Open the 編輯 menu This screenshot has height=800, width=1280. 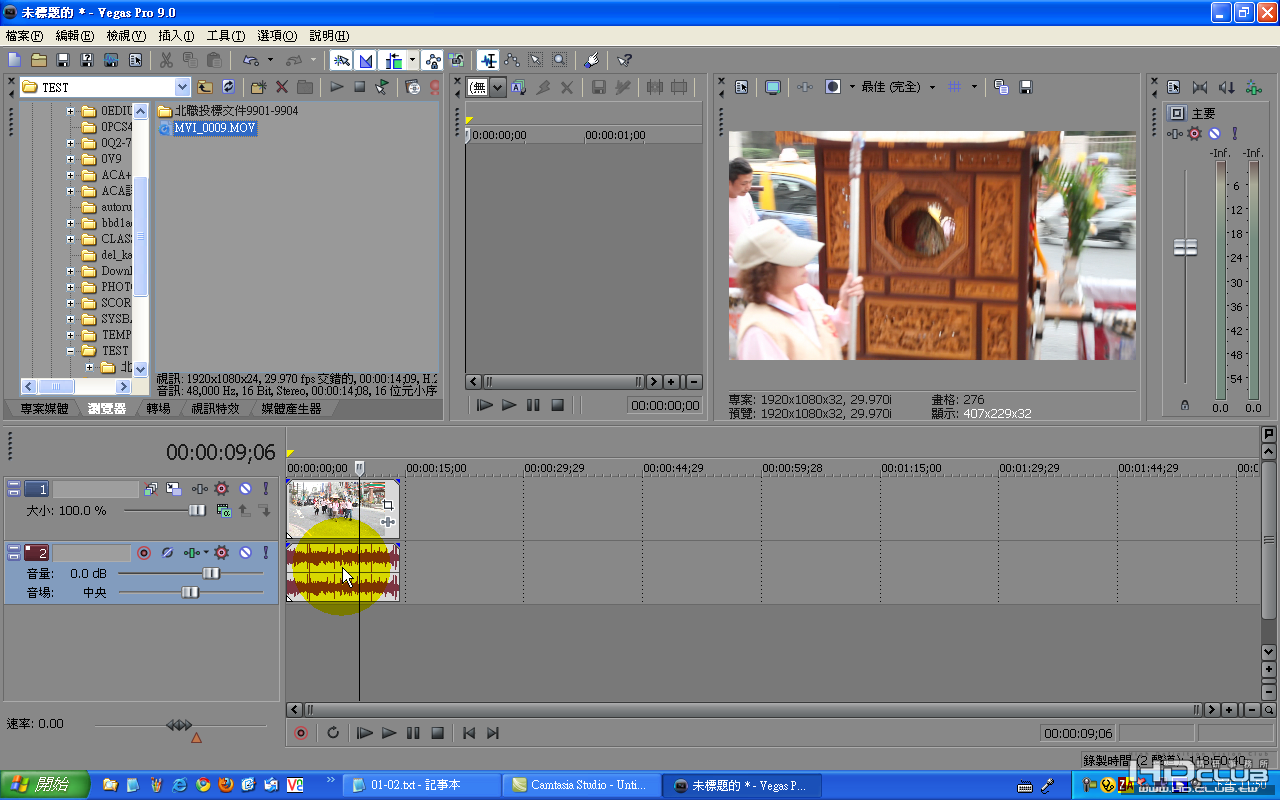(x=74, y=35)
